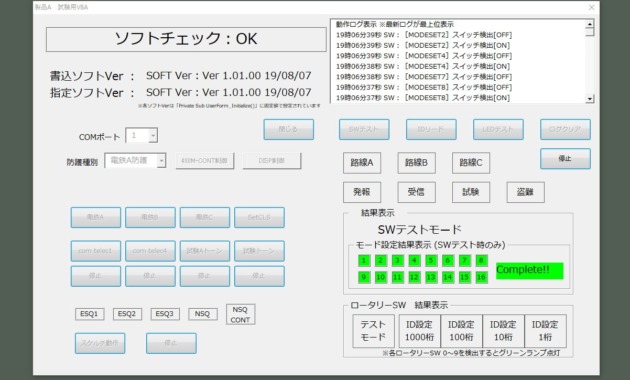Click green indicator lamp number 1

(364, 260)
